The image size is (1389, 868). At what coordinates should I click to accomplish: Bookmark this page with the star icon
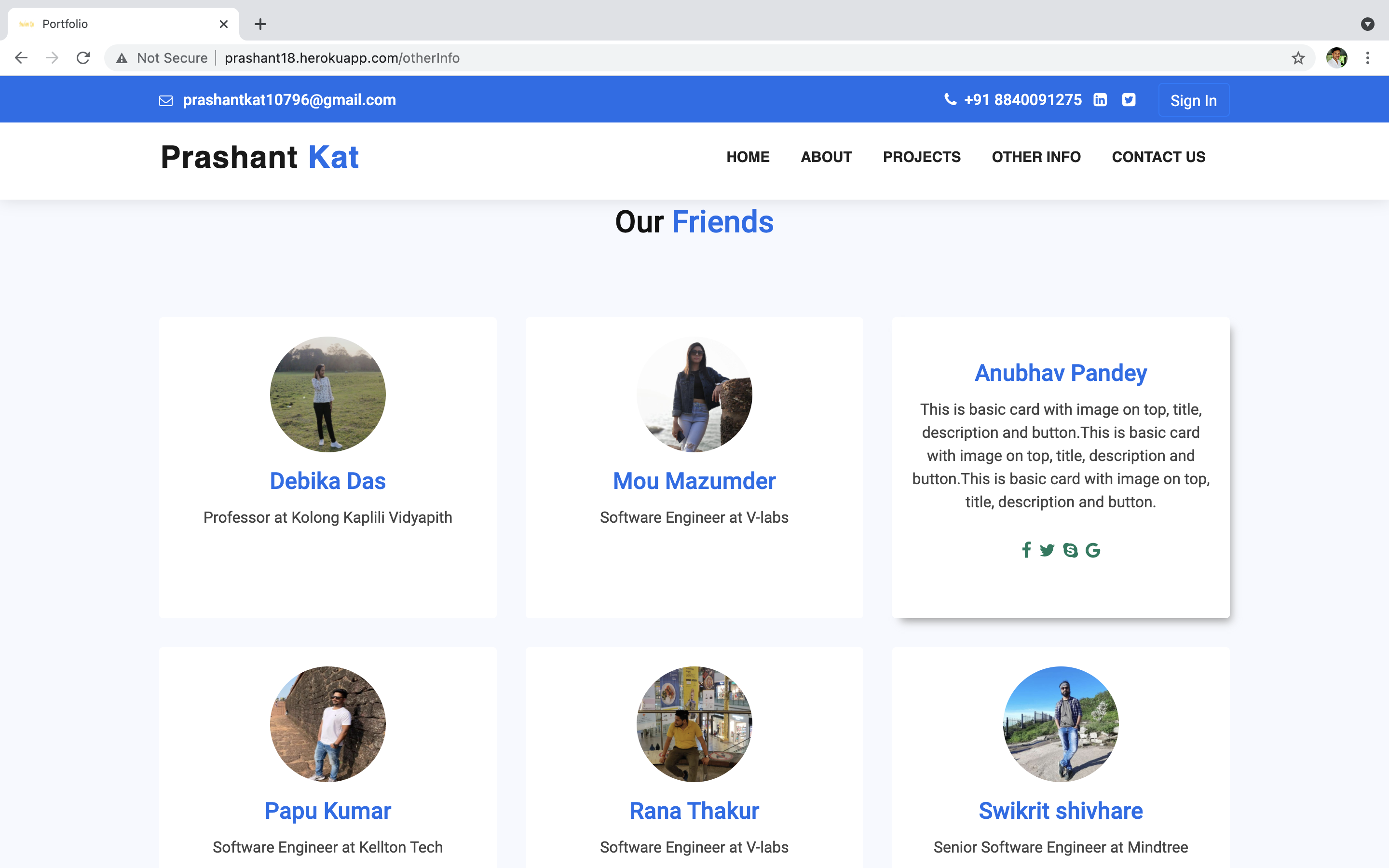[x=1298, y=58]
